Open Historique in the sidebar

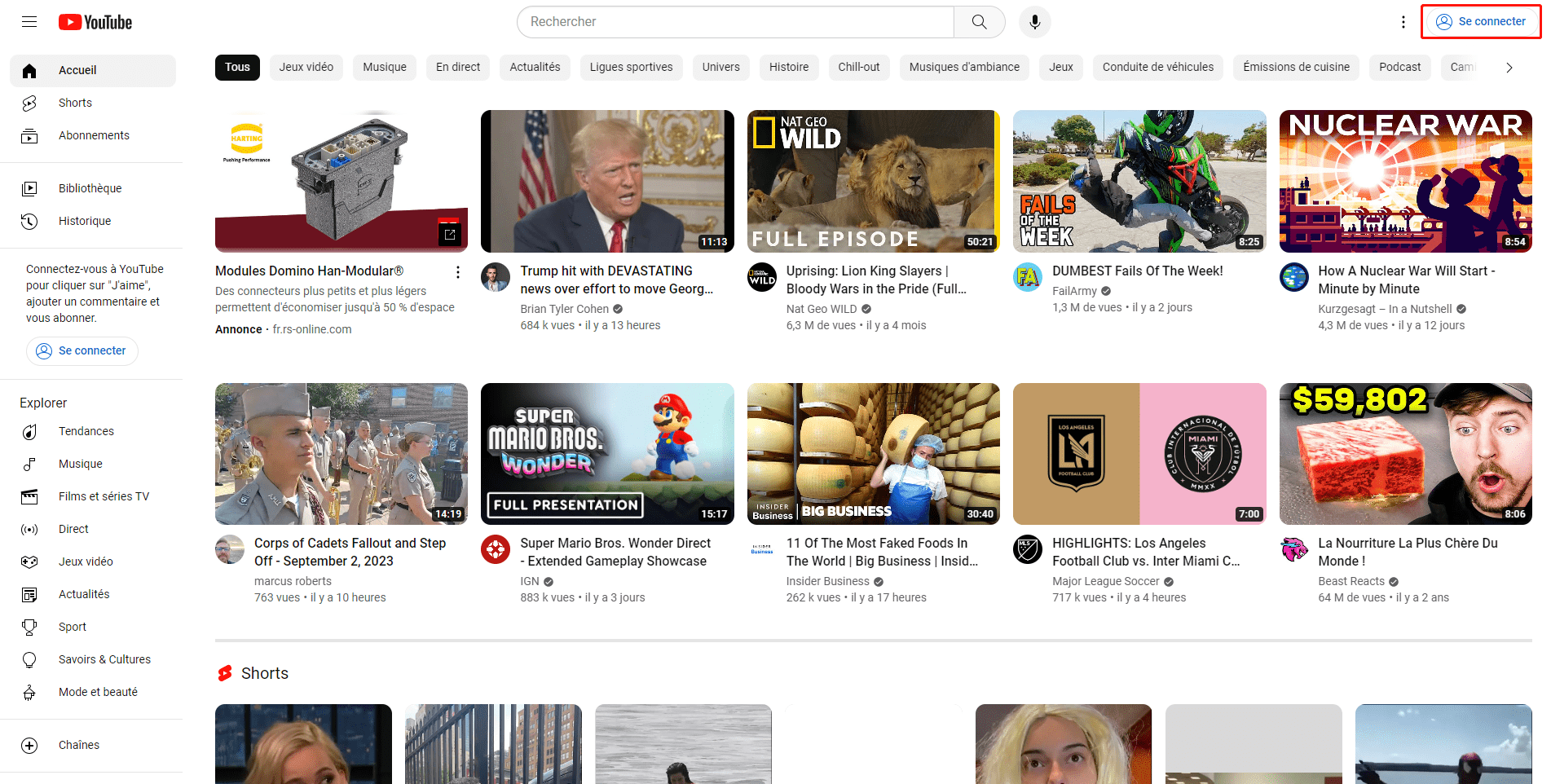coord(93,222)
